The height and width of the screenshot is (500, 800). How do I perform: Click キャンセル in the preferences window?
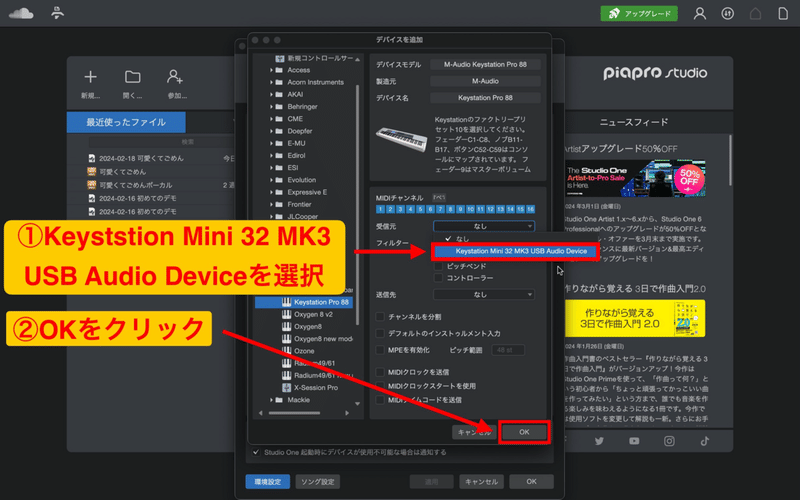481,482
